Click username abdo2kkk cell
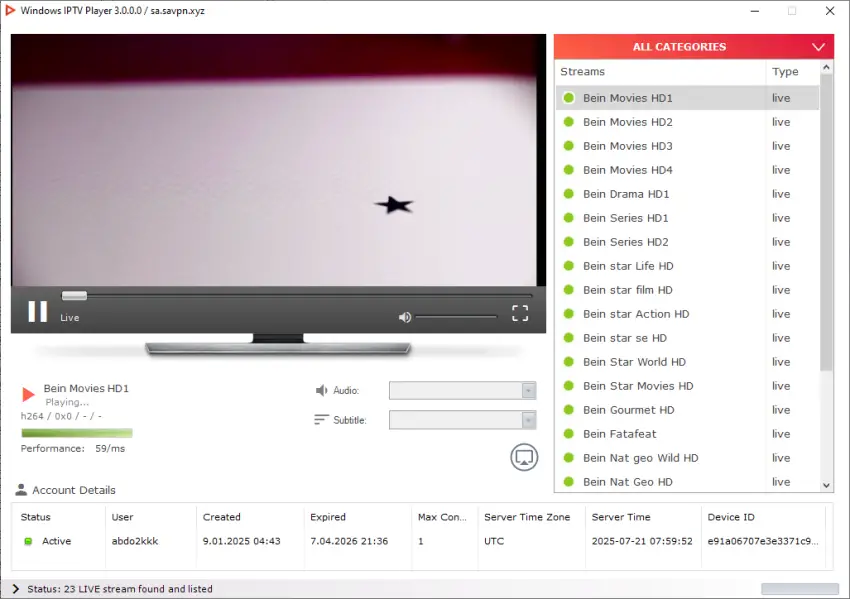This screenshot has width=850, height=599. (x=135, y=541)
